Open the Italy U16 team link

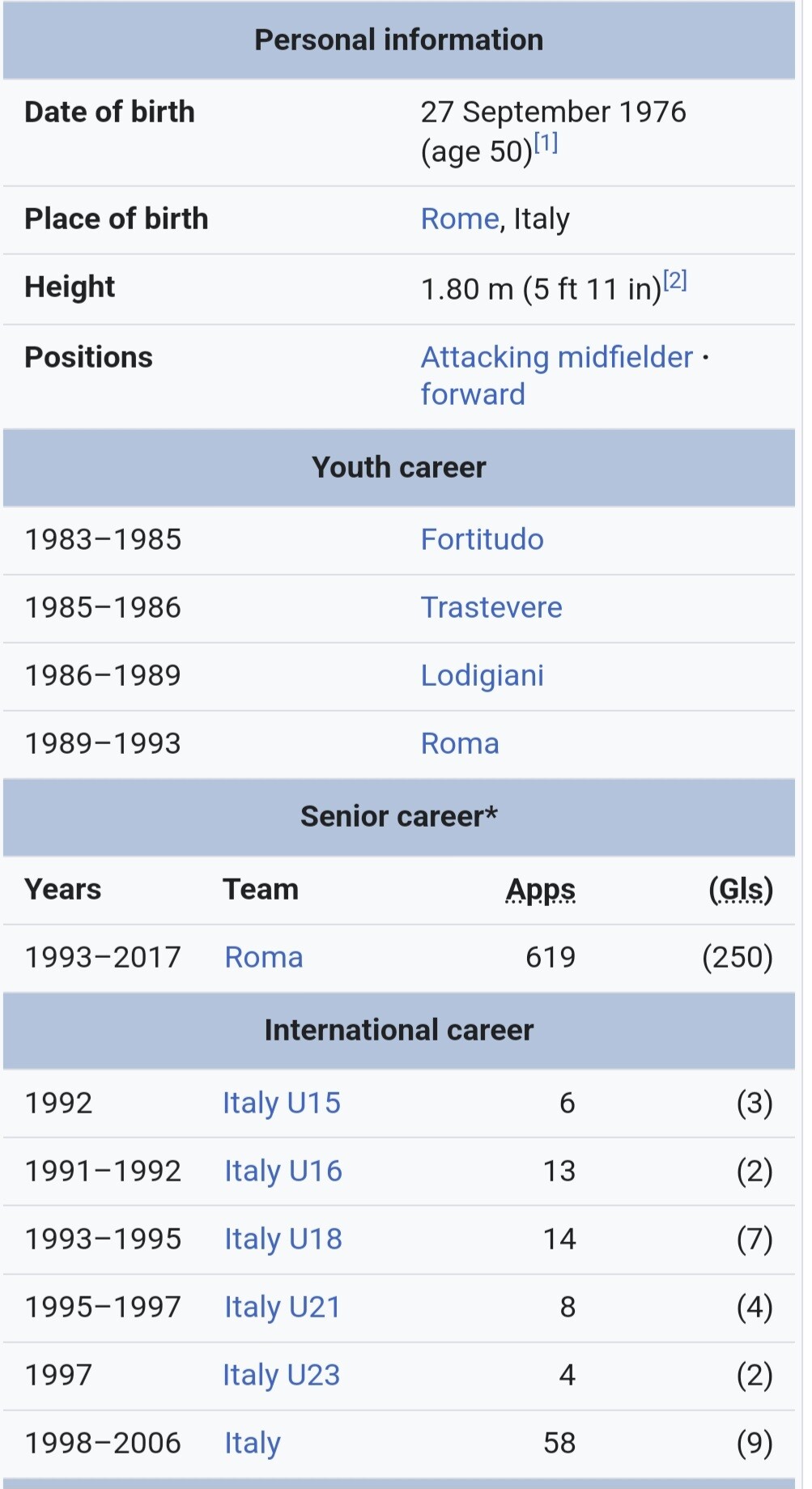click(283, 1171)
